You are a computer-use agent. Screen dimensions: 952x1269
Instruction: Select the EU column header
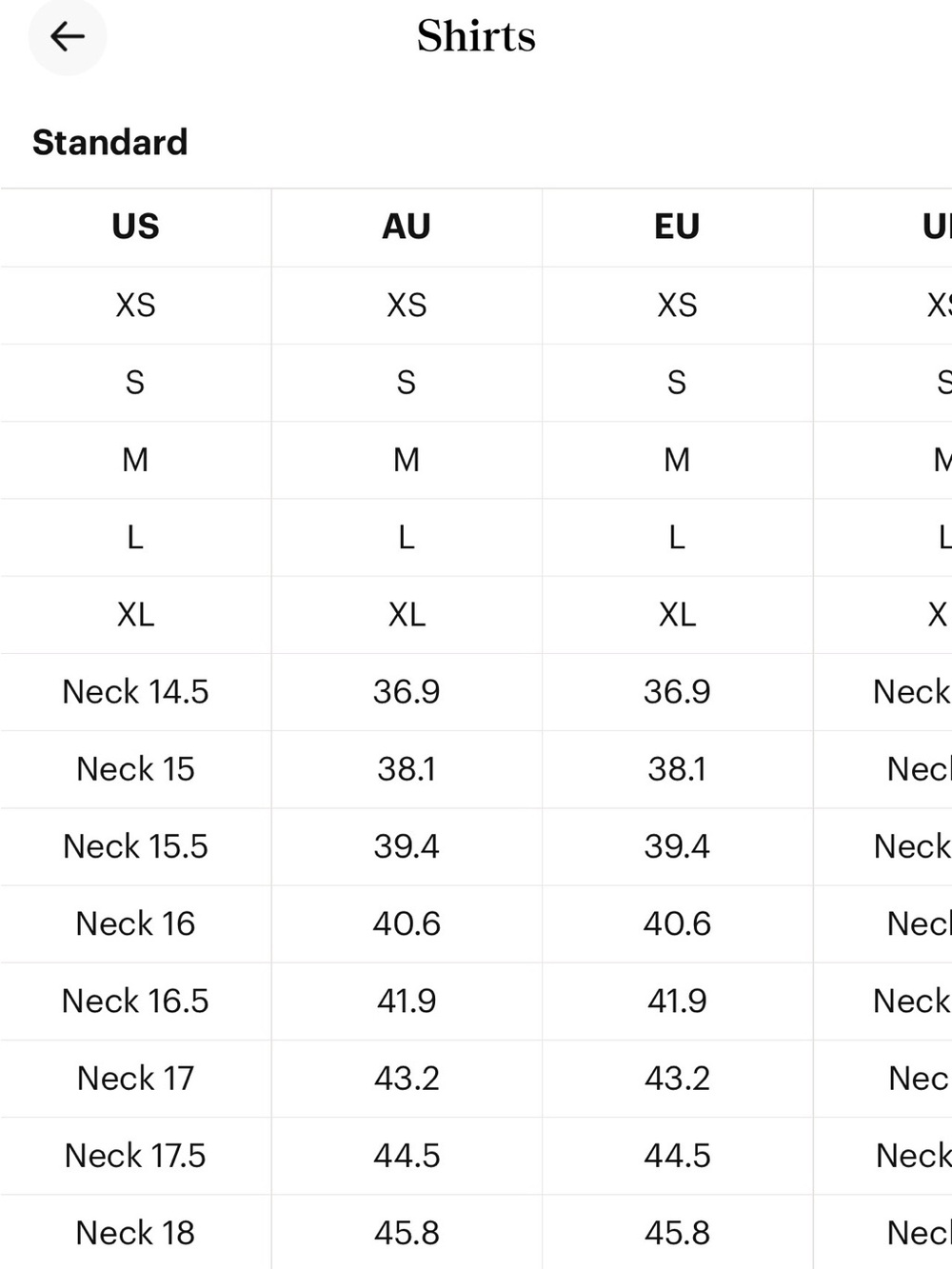pos(677,227)
